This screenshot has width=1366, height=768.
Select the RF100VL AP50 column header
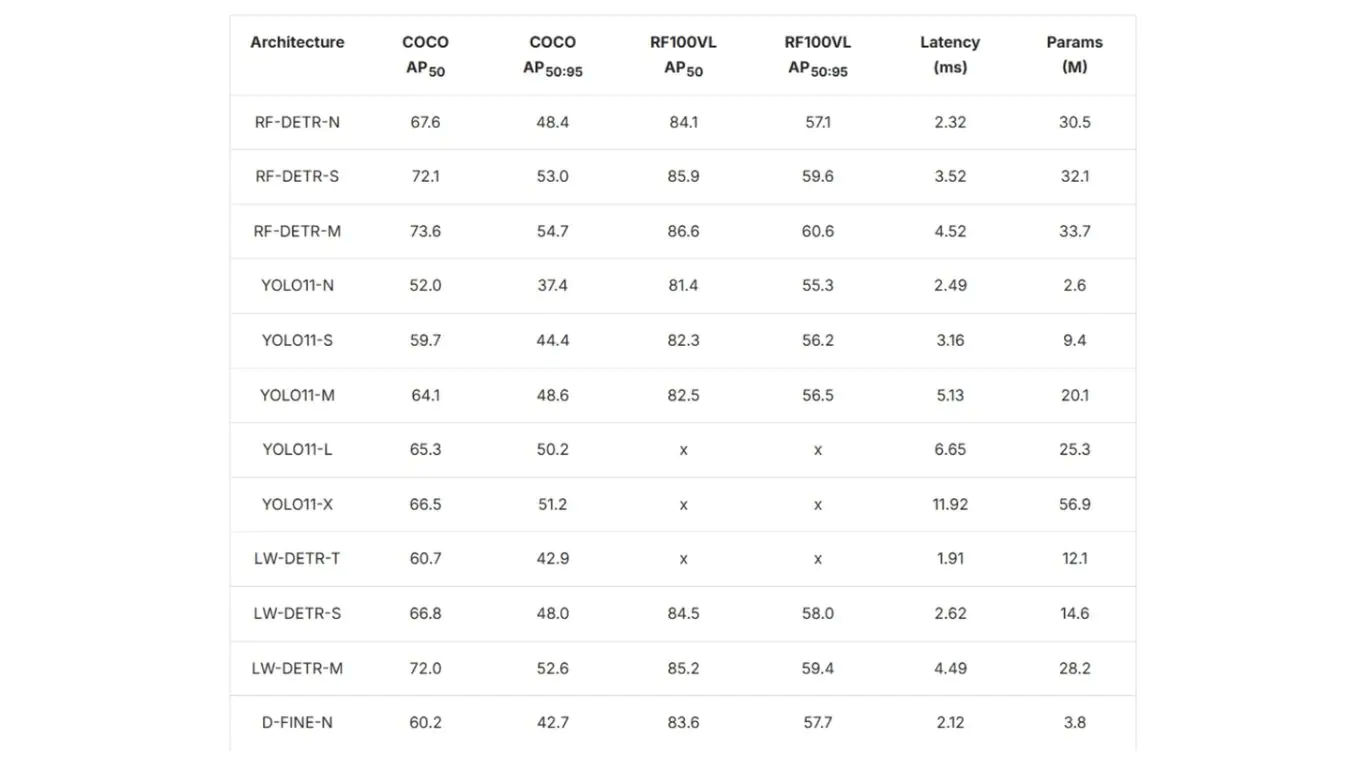[683, 55]
